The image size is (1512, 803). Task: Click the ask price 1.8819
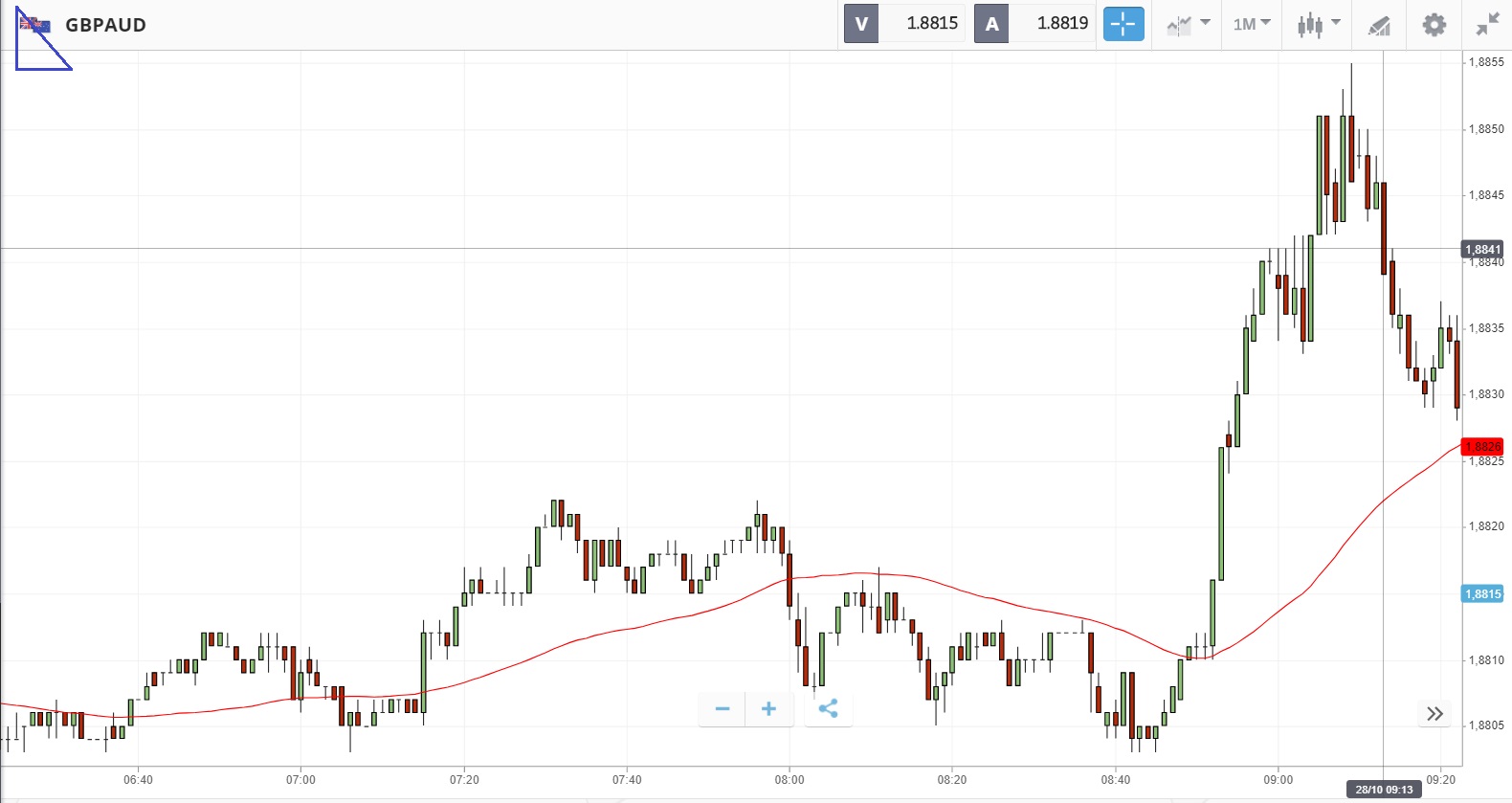[1061, 24]
